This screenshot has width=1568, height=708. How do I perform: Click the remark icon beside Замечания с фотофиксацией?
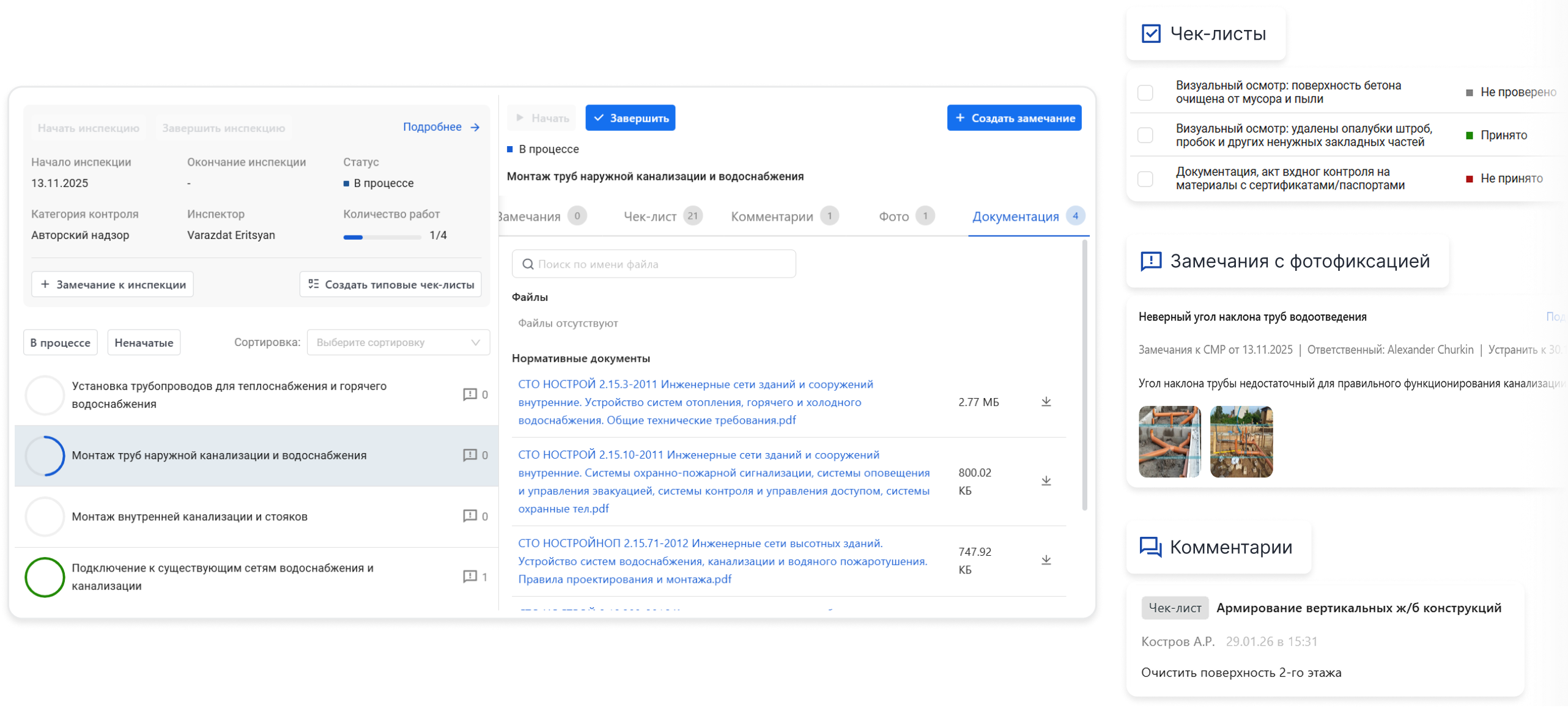click(x=1150, y=261)
